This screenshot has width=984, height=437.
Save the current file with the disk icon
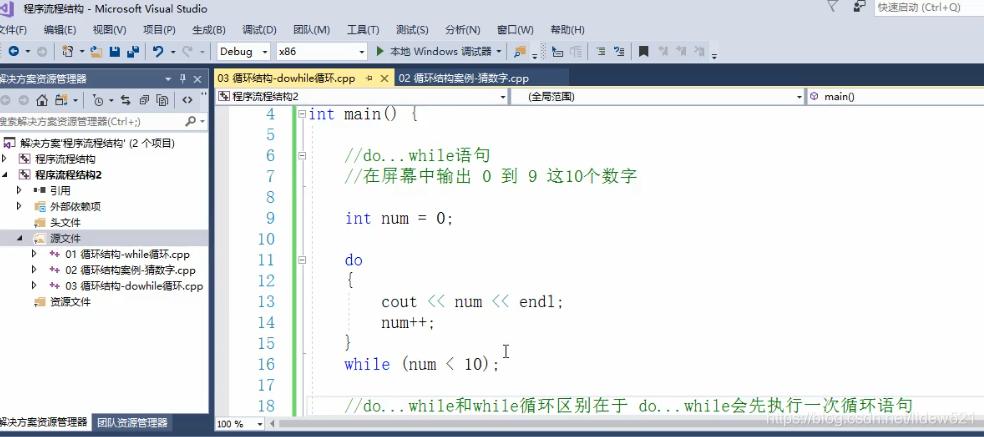[x=115, y=51]
